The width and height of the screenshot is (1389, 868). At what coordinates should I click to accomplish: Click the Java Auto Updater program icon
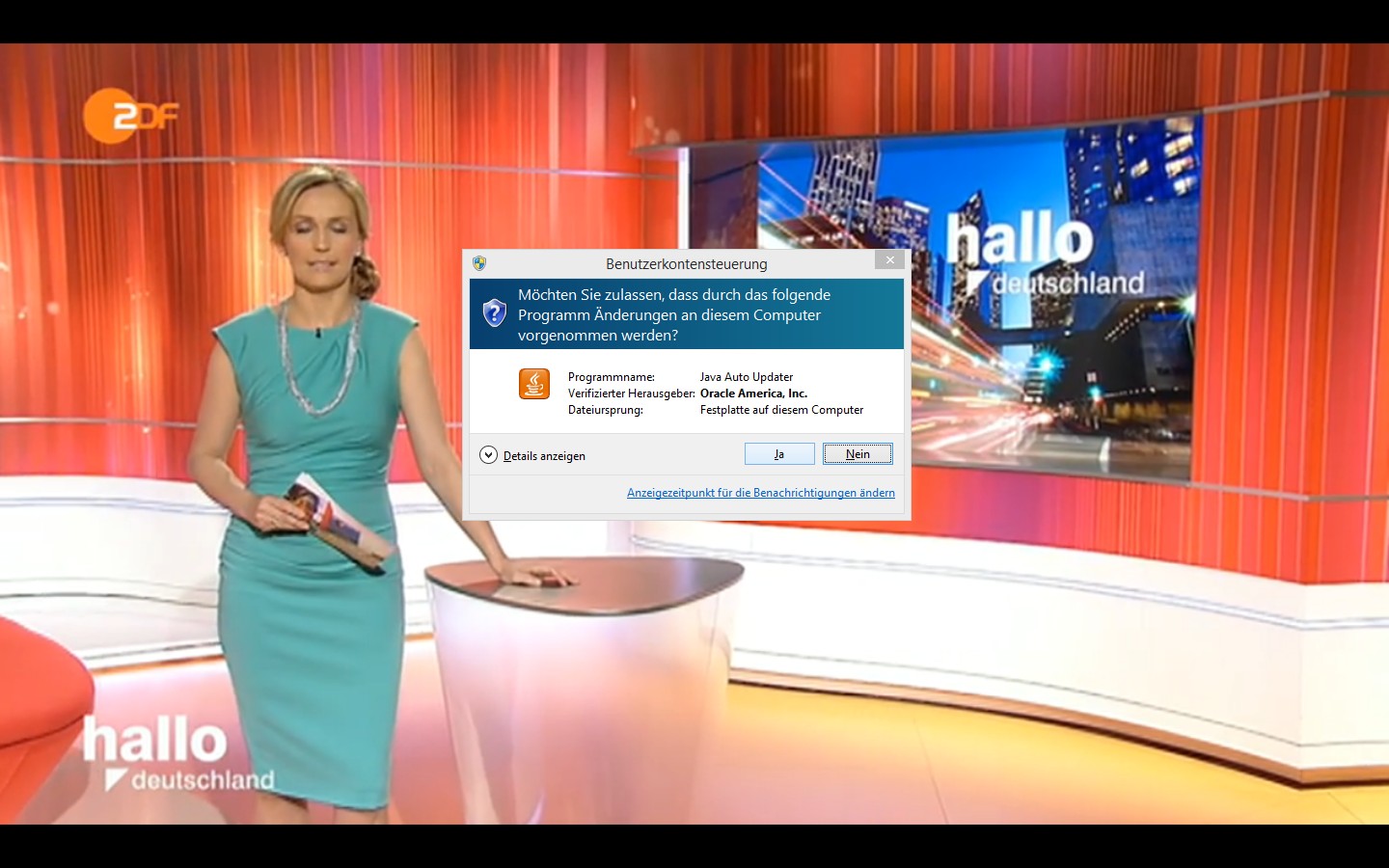click(534, 384)
